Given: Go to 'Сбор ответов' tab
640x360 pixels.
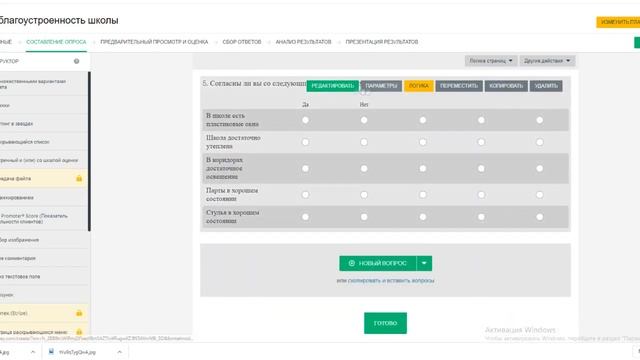Looking at the screenshot, I should [x=242, y=42].
